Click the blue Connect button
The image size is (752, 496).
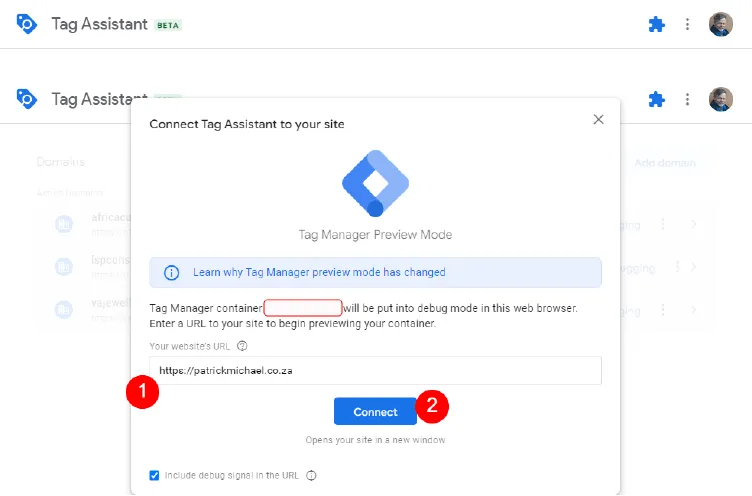[x=375, y=412]
